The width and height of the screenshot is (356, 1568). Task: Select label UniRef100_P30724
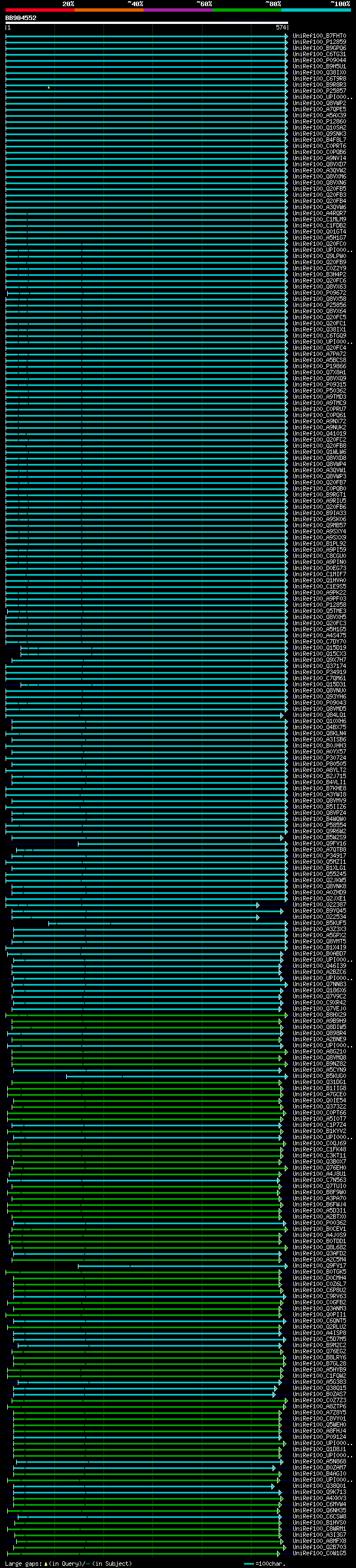click(319, 758)
